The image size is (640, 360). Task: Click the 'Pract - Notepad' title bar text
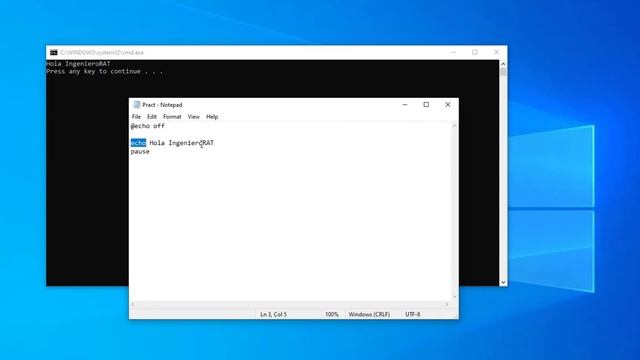(x=162, y=105)
